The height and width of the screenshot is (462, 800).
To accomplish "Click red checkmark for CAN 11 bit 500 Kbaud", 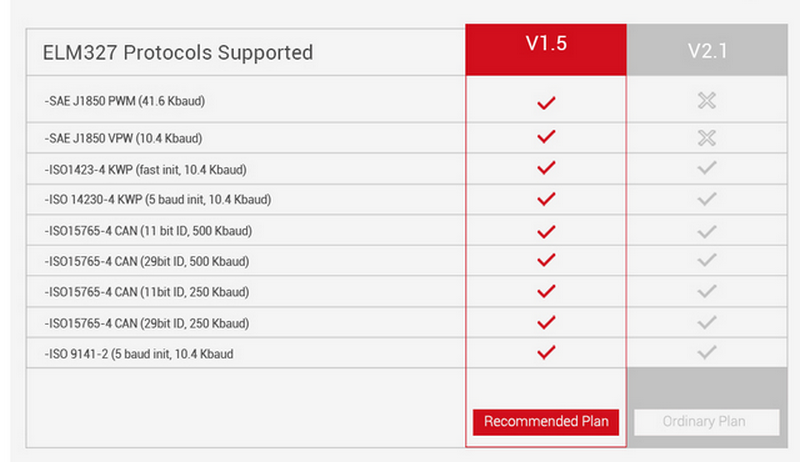I will click(x=546, y=231).
